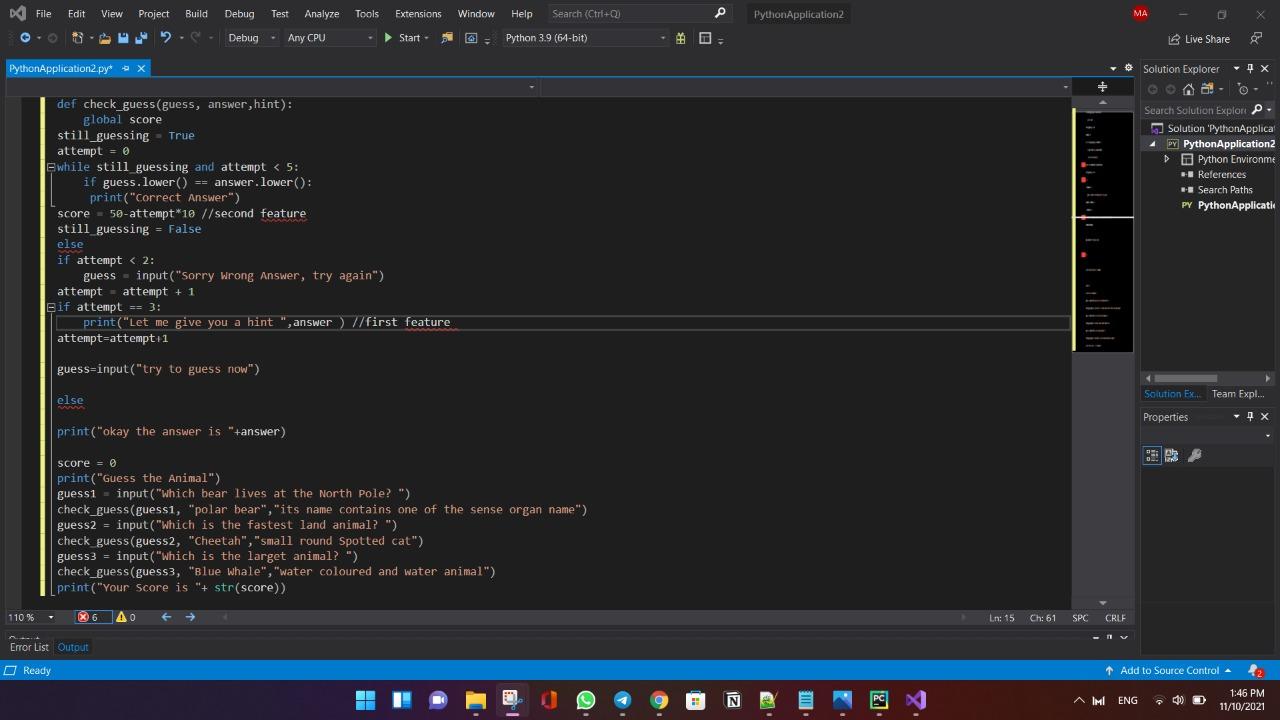Undo the last edit with the toolbar arrow
This screenshot has height=720, width=1280.
tap(166, 38)
